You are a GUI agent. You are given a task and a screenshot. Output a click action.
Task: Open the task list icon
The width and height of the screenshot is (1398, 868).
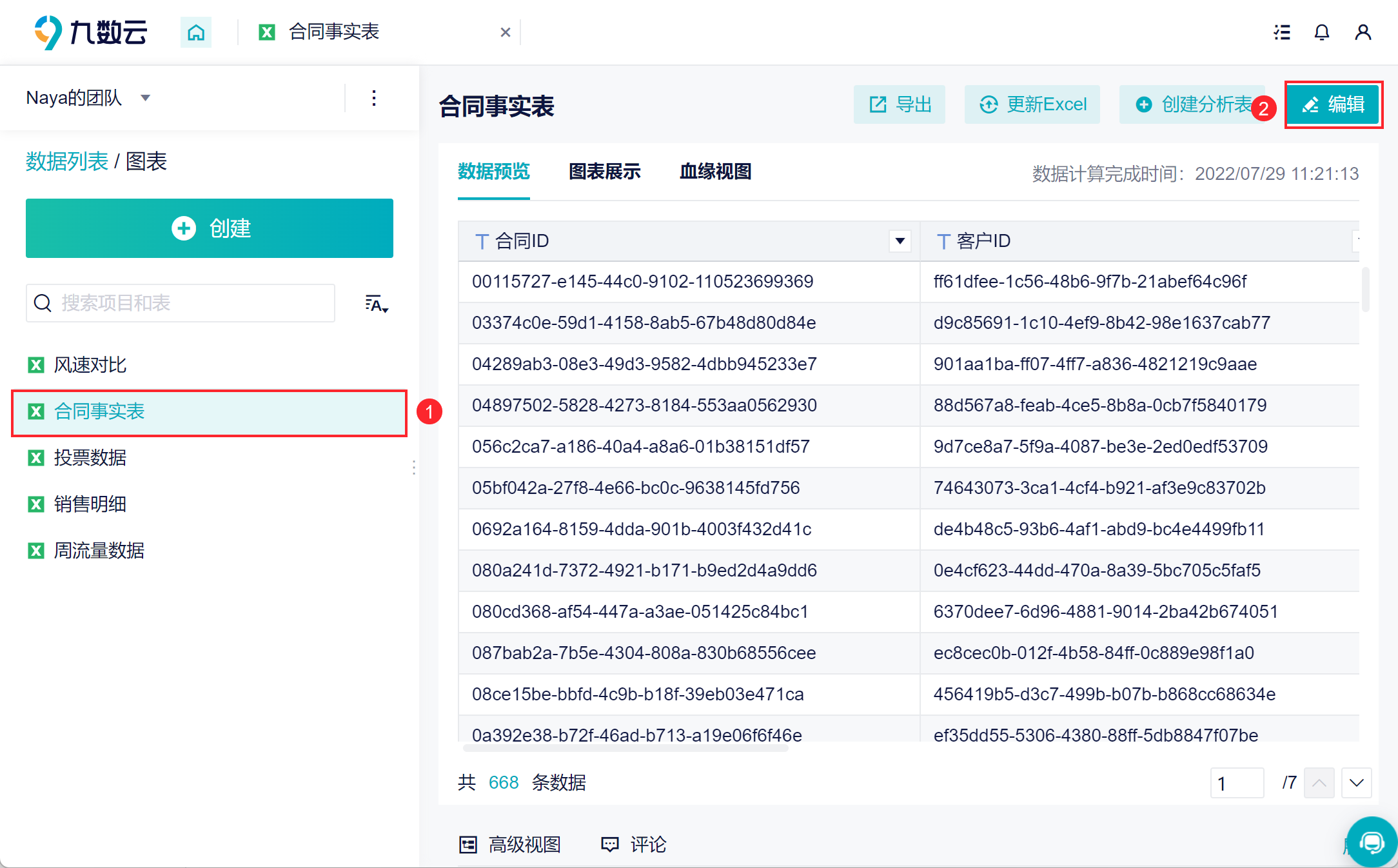tap(1282, 32)
